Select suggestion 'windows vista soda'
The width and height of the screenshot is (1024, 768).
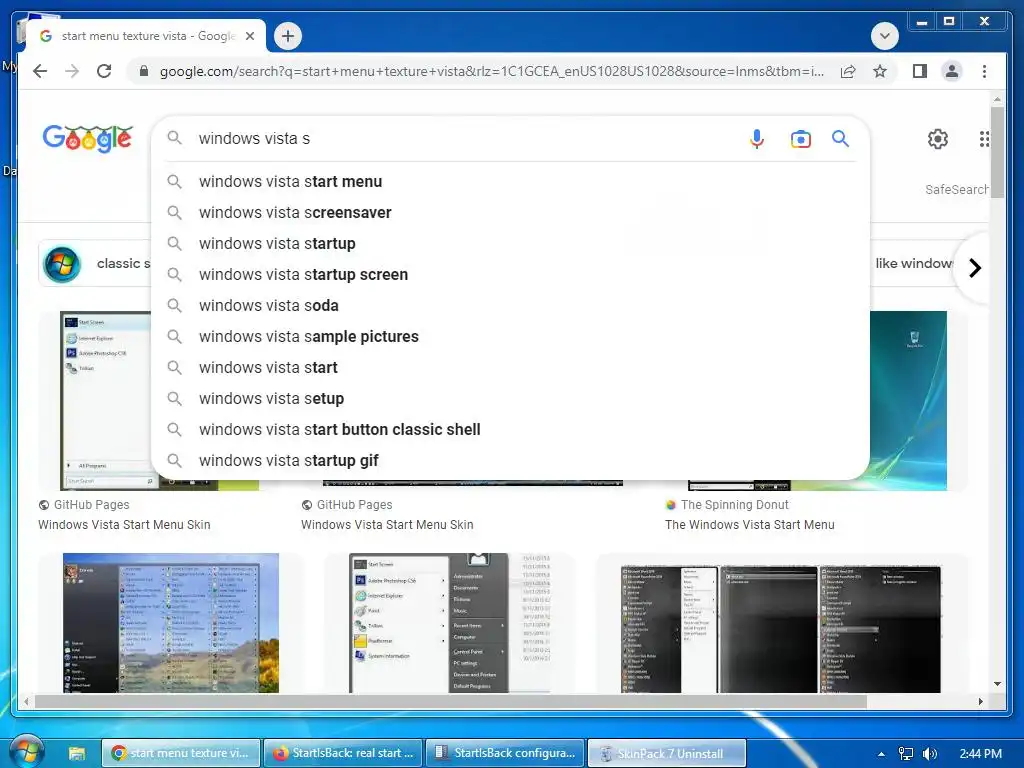510,306
